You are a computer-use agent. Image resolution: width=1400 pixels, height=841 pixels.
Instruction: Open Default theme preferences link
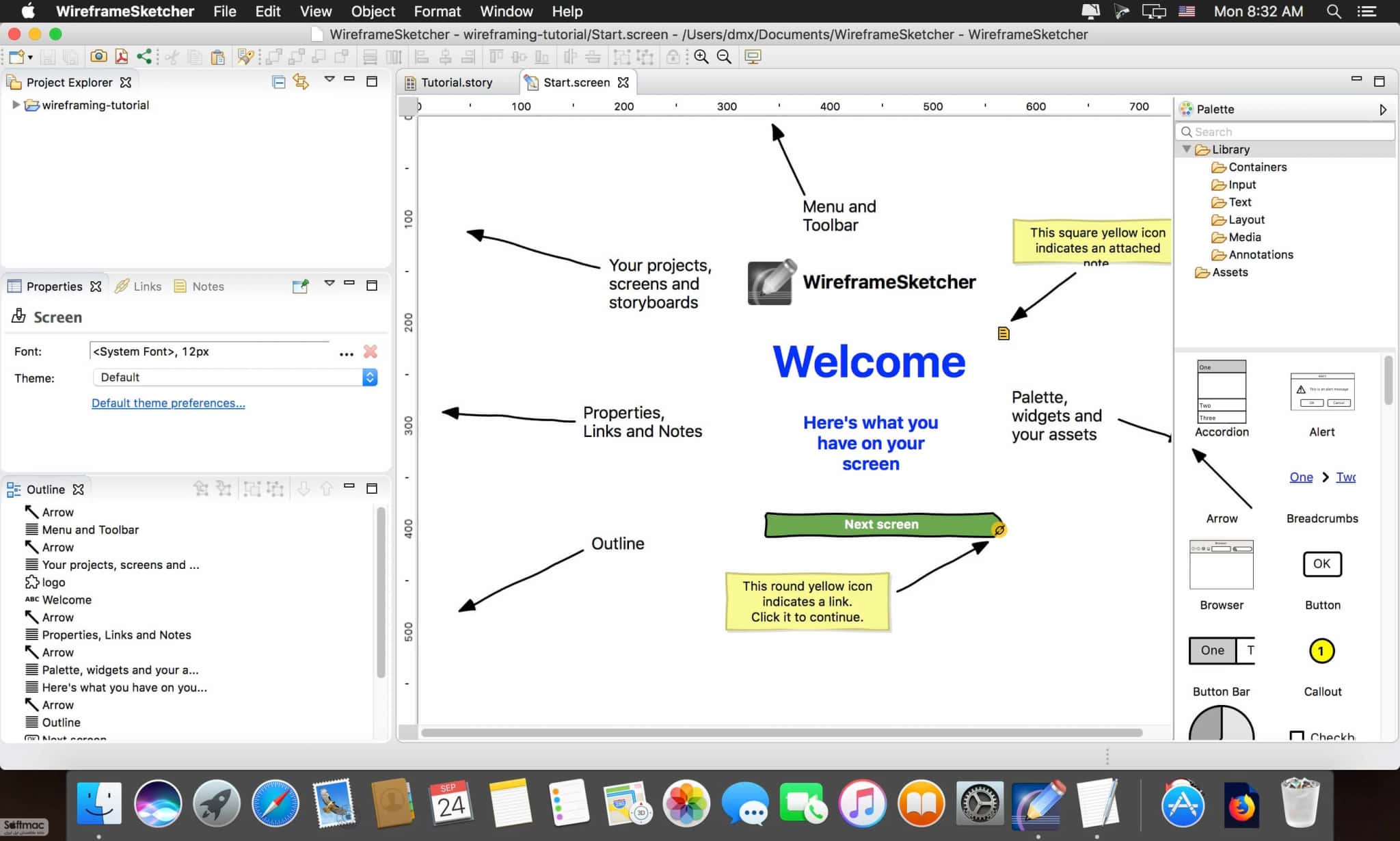click(x=168, y=403)
